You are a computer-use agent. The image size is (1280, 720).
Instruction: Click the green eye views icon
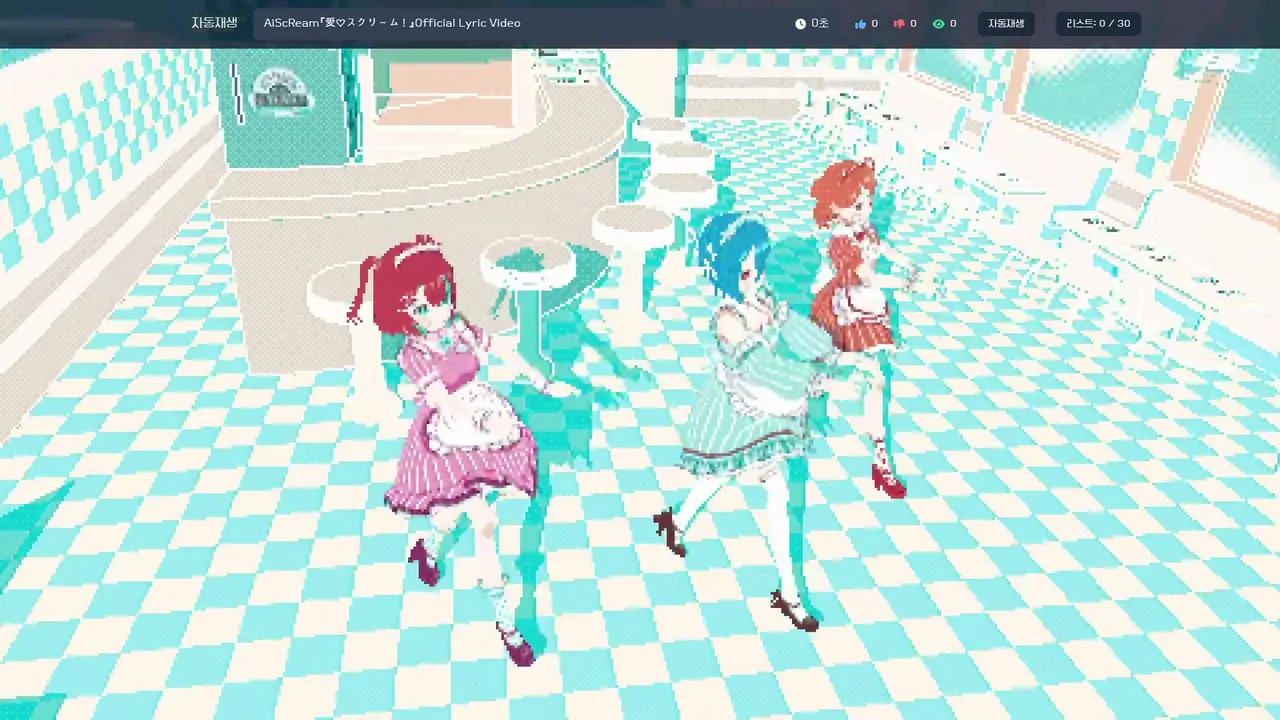[938, 23]
